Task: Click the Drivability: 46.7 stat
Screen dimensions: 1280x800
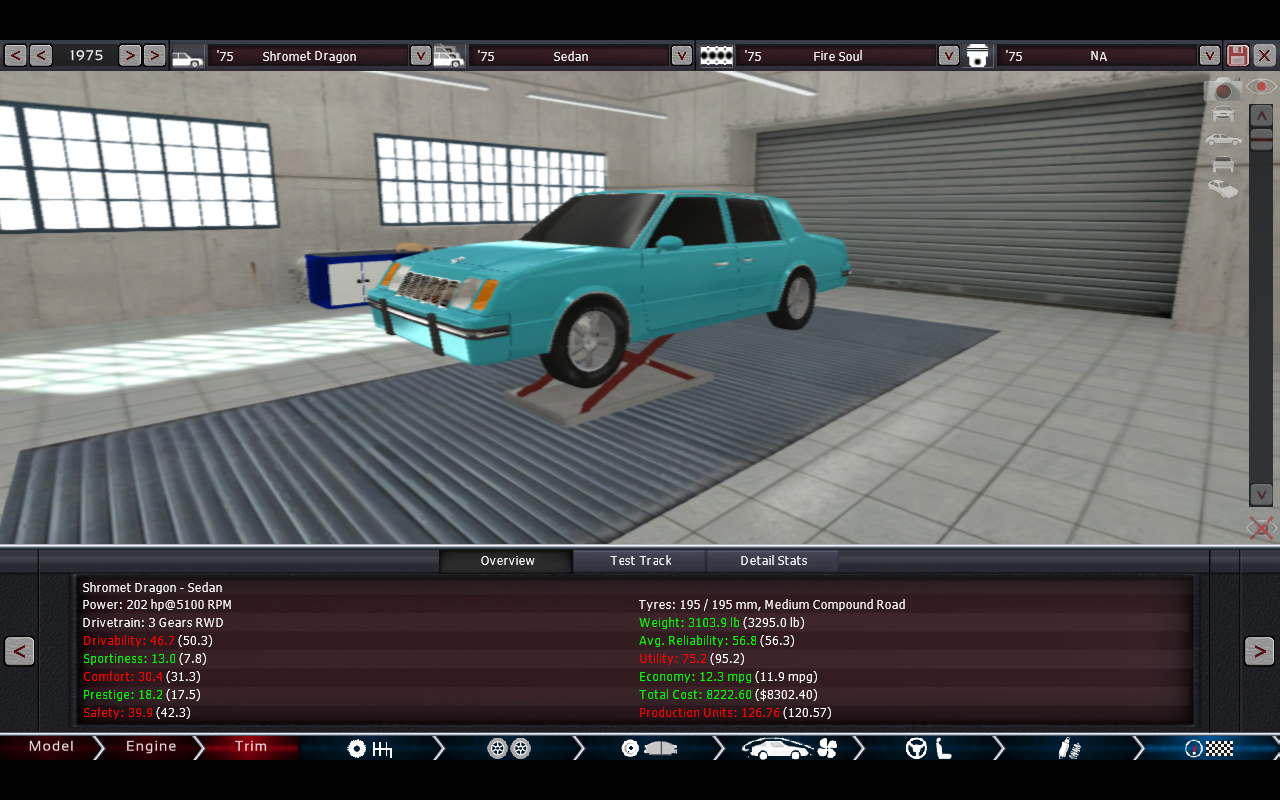Action: point(129,641)
